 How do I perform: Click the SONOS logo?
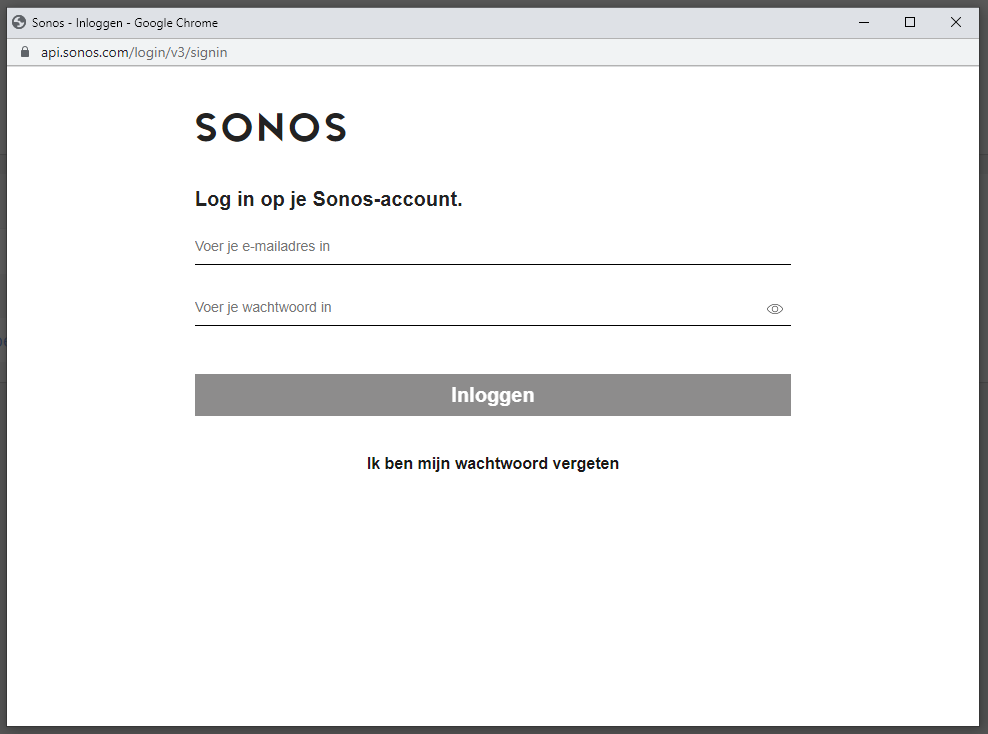point(271,127)
